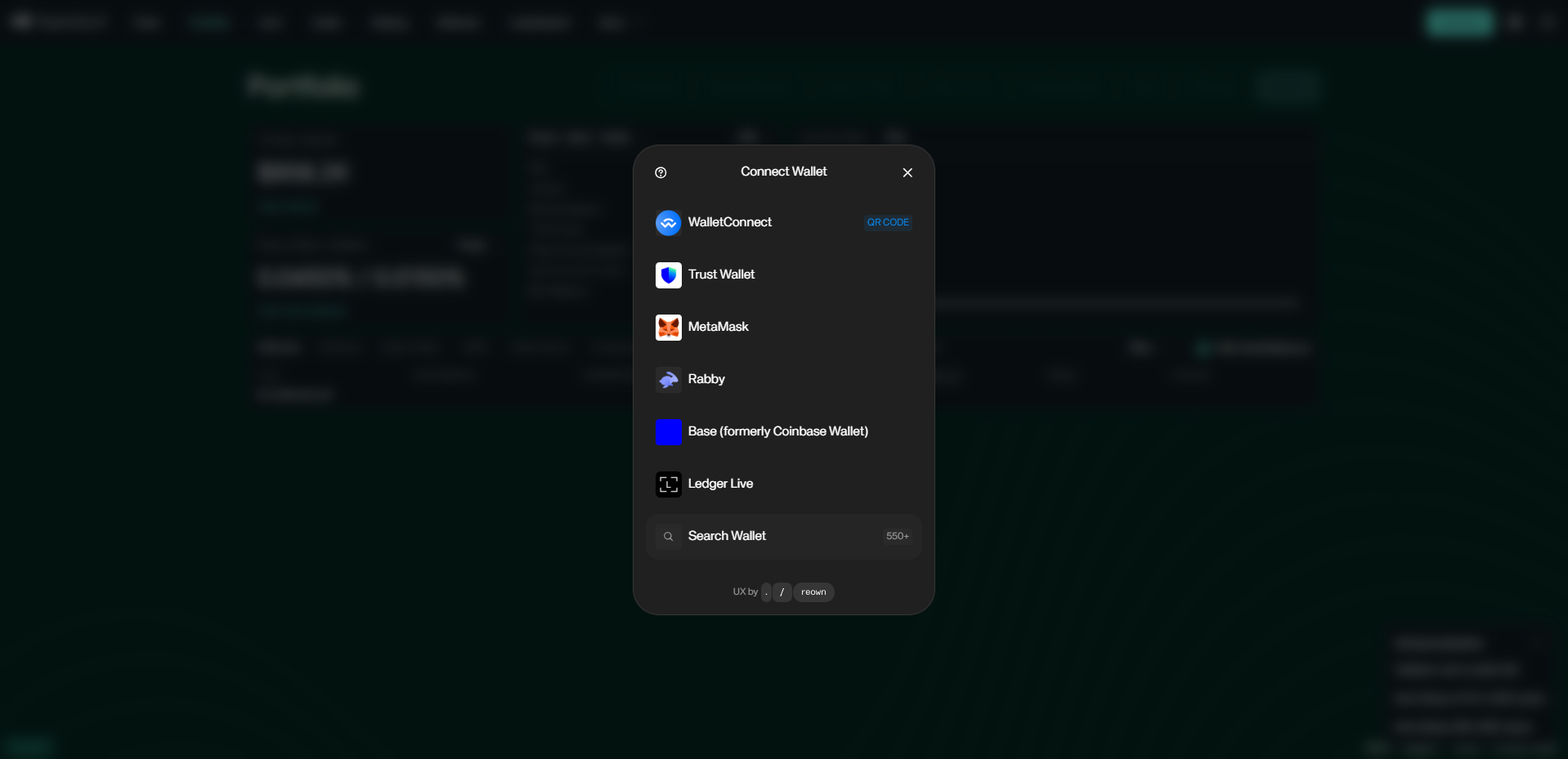Click the Ledger Live icon

point(669,484)
